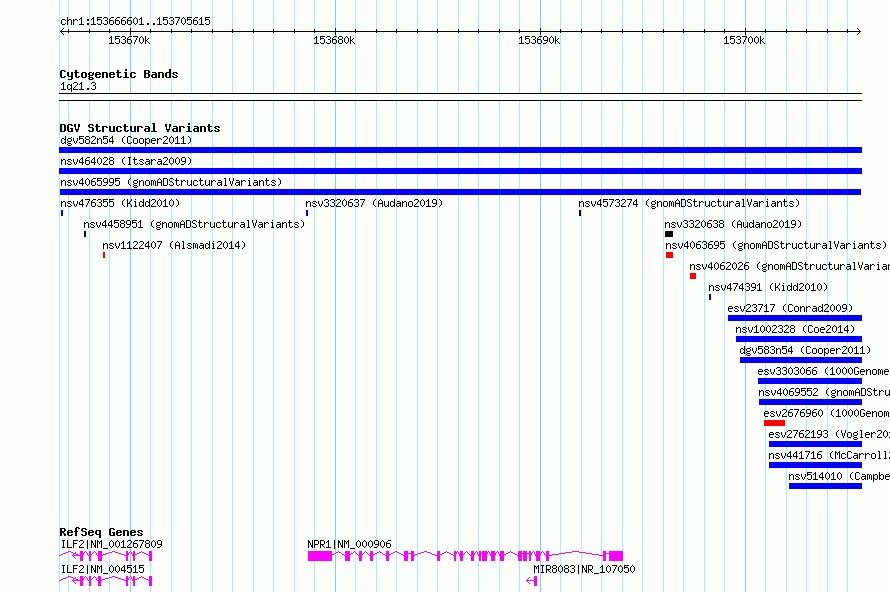
Task: Click the blue nsv1002328 variant bar
Action: (x=799, y=339)
